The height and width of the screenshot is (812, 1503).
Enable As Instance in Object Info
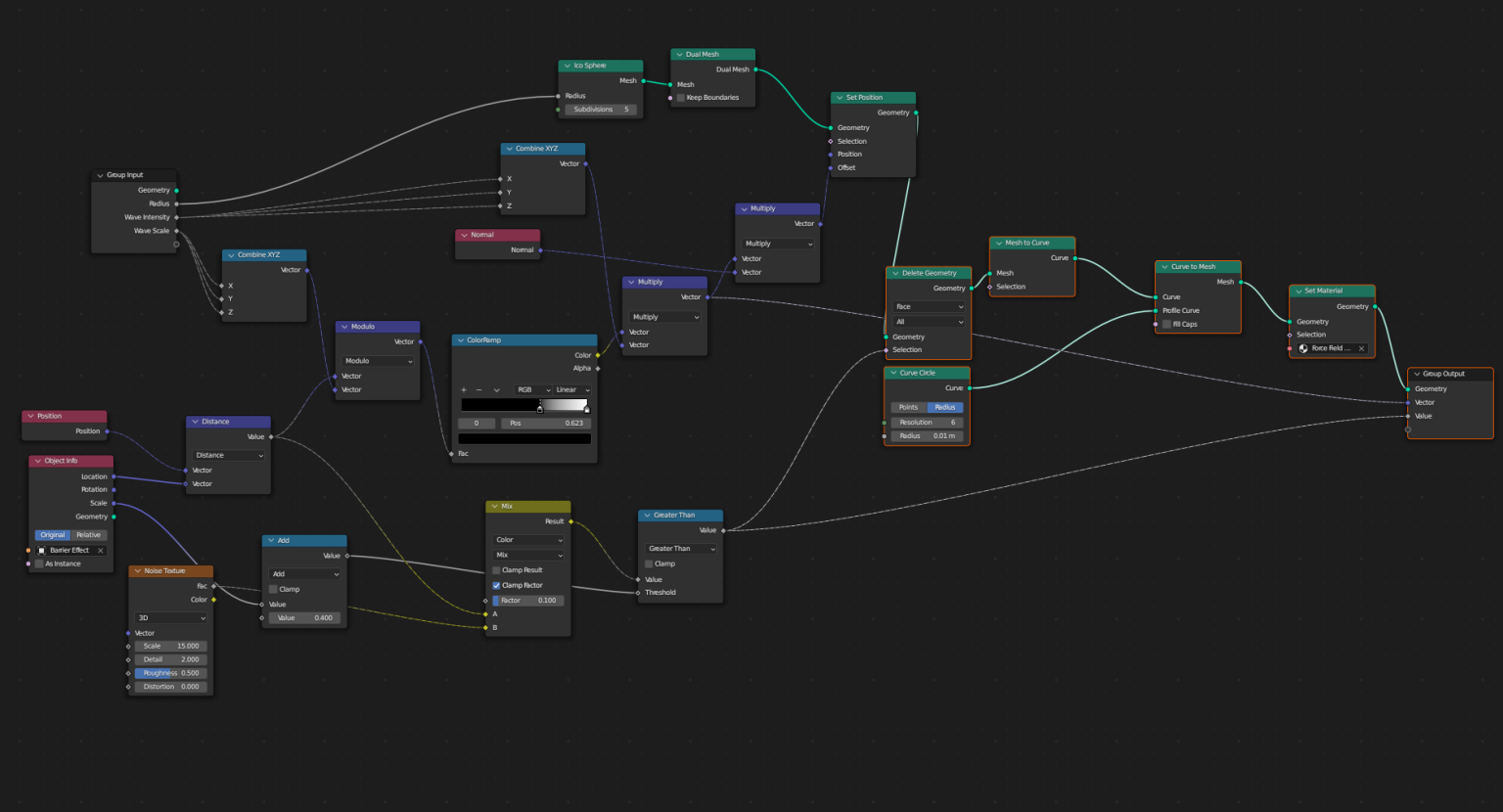(x=40, y=564)
